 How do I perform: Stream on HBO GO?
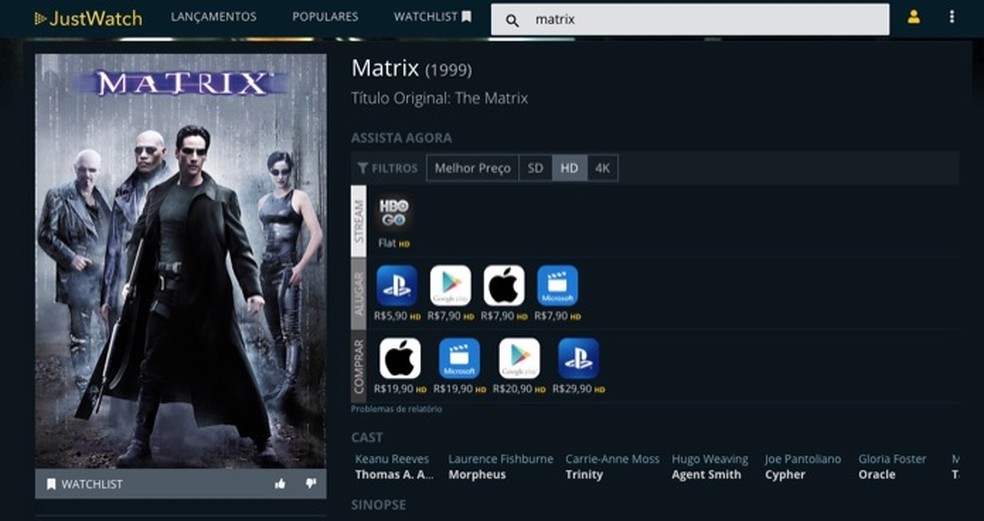pyautogui.click(x=394, y=213)
